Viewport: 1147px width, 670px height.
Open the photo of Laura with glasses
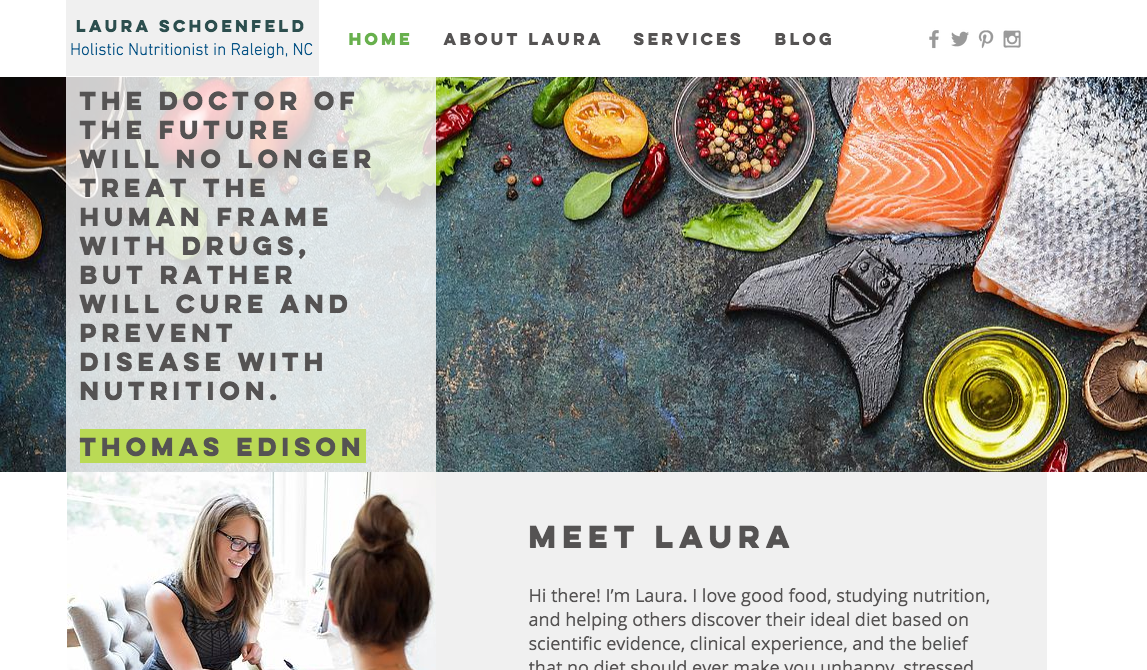pos(251,571)
